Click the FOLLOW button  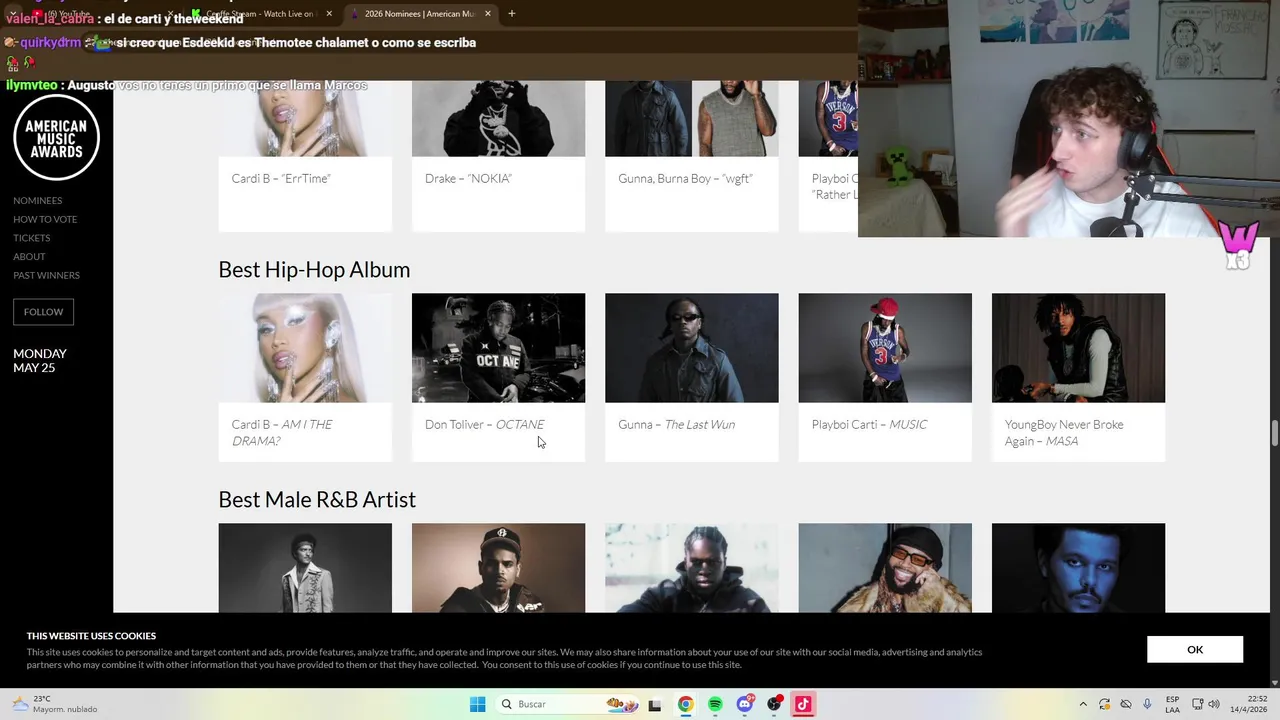tap(43, 312)
